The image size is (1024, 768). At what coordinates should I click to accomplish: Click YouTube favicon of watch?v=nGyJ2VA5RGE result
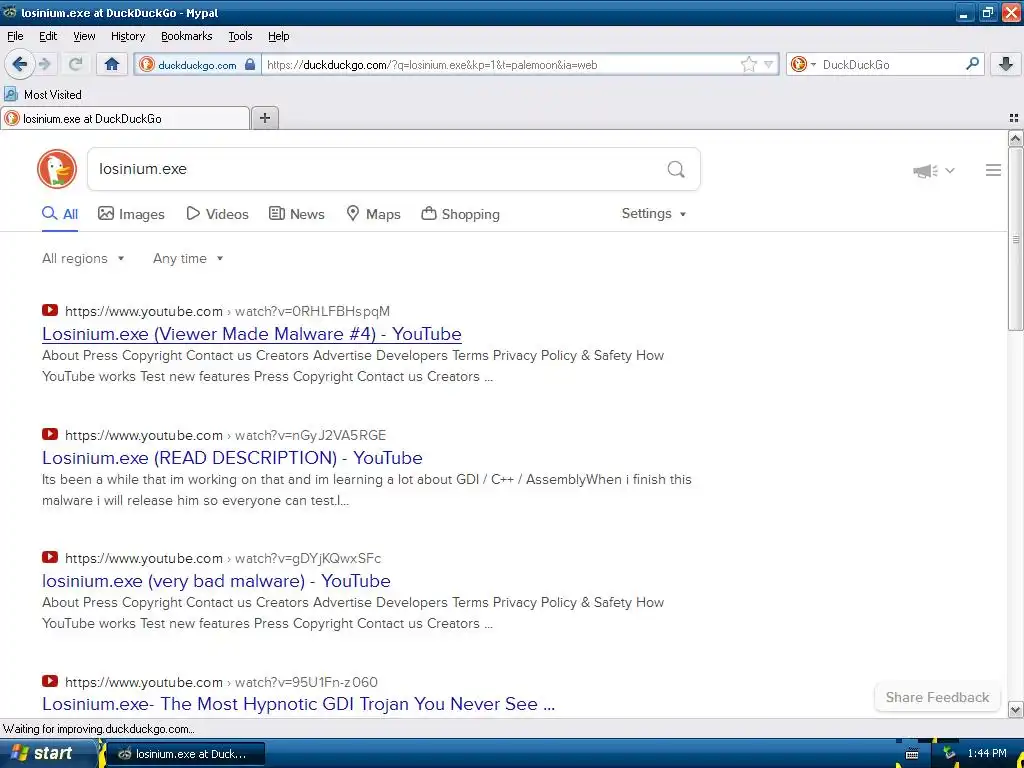pyautogui.click(x=50, y=434)
